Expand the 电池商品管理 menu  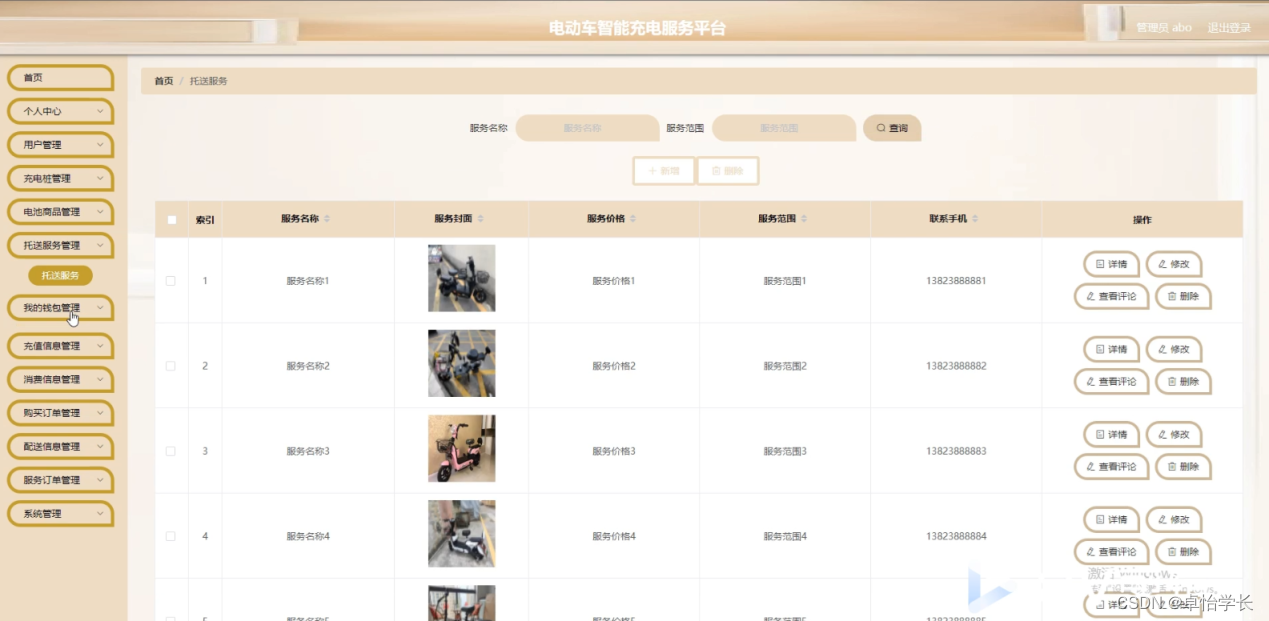click(60, 212)
